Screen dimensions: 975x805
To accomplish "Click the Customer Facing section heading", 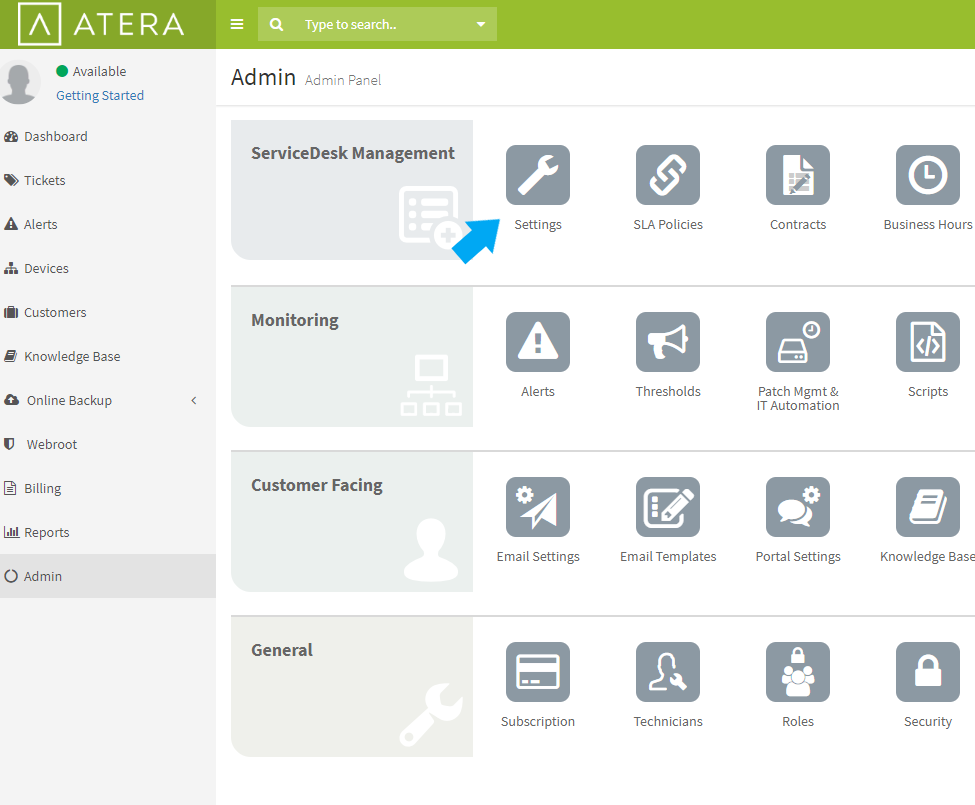I will pyautogui.click(x=317, y=485).
